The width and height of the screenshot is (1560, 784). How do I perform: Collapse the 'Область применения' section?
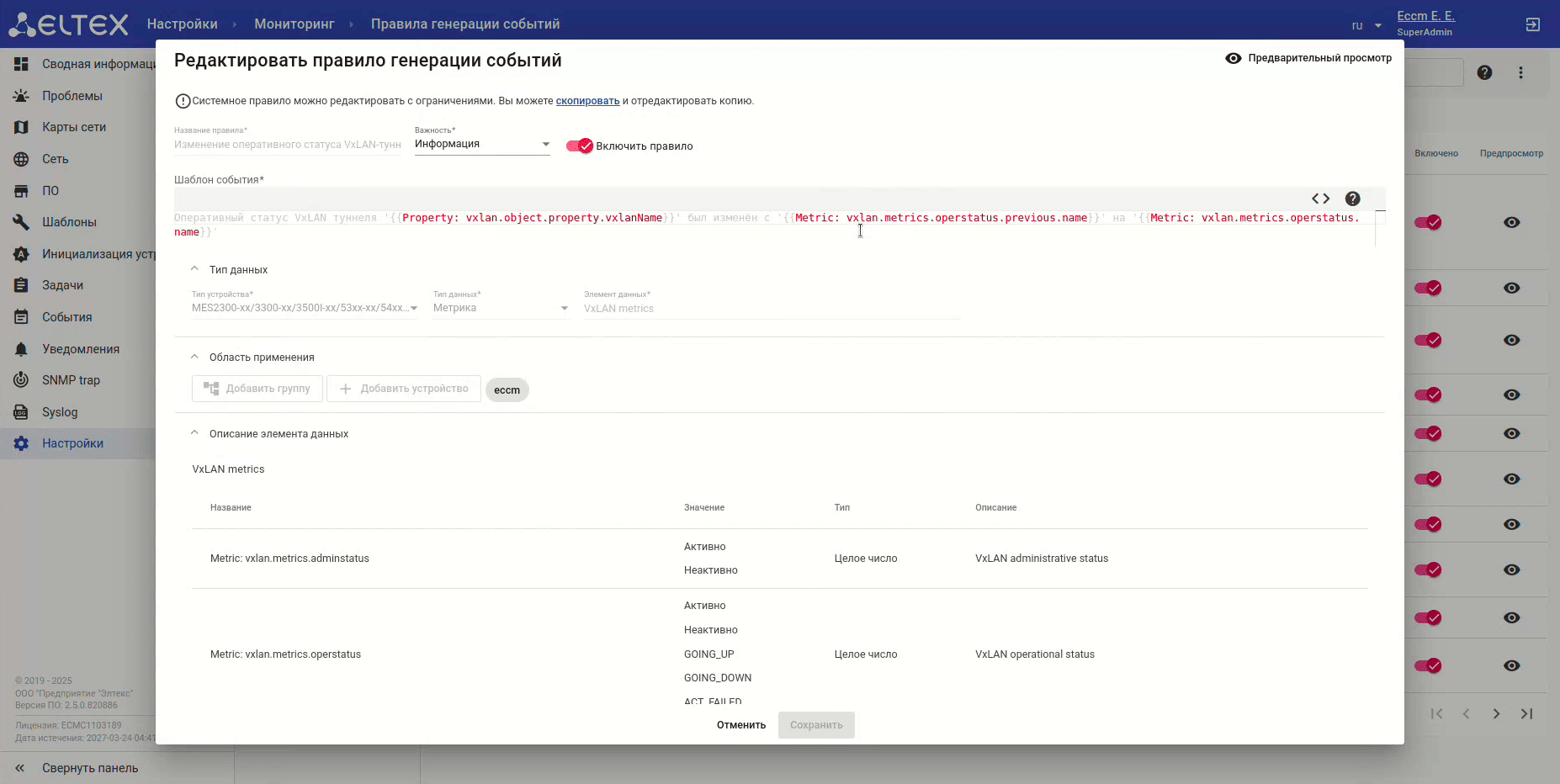click(194, 357)
